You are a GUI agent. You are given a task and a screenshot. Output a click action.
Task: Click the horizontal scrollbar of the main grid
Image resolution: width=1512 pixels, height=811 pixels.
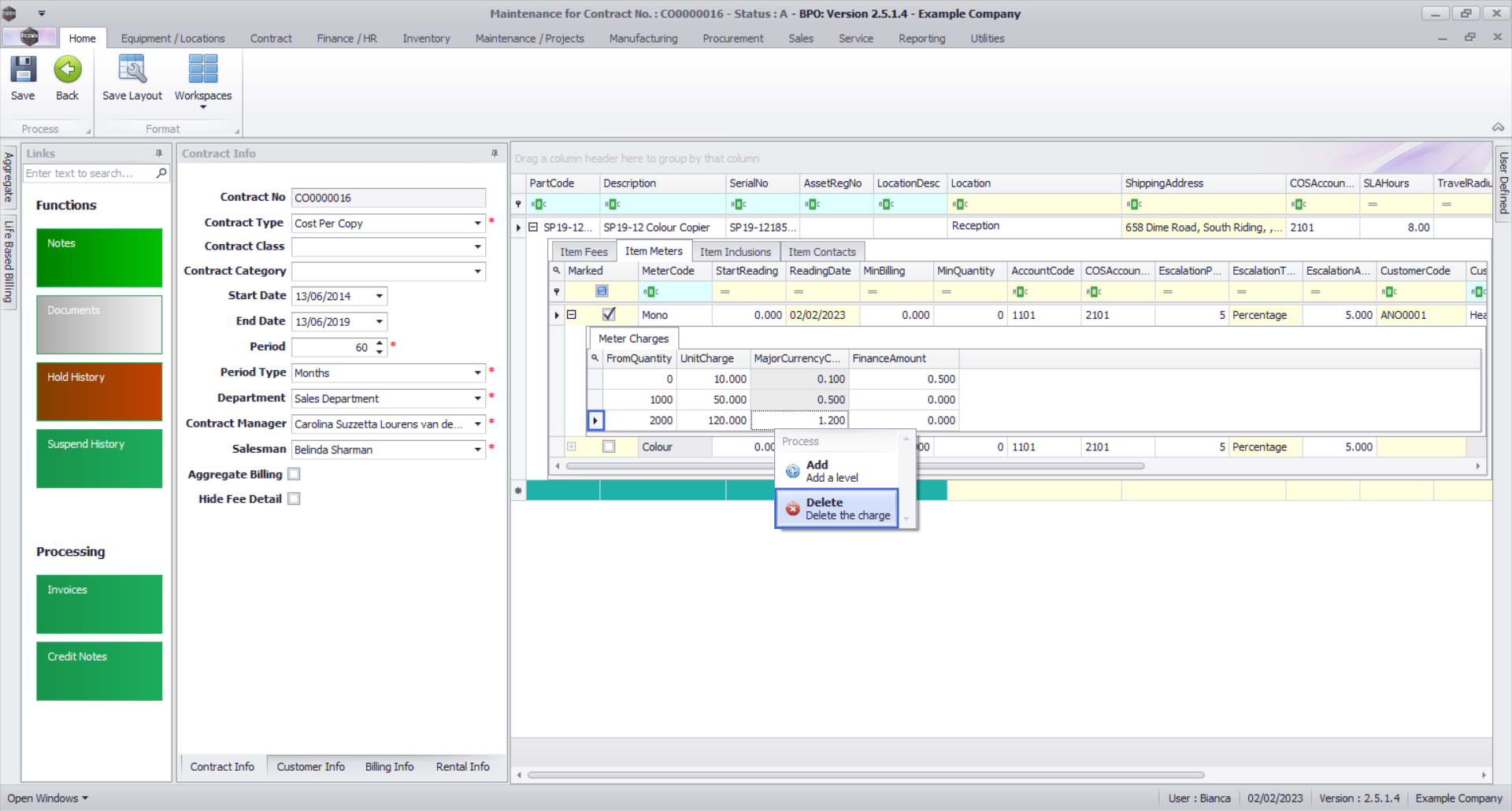[866, 775]
